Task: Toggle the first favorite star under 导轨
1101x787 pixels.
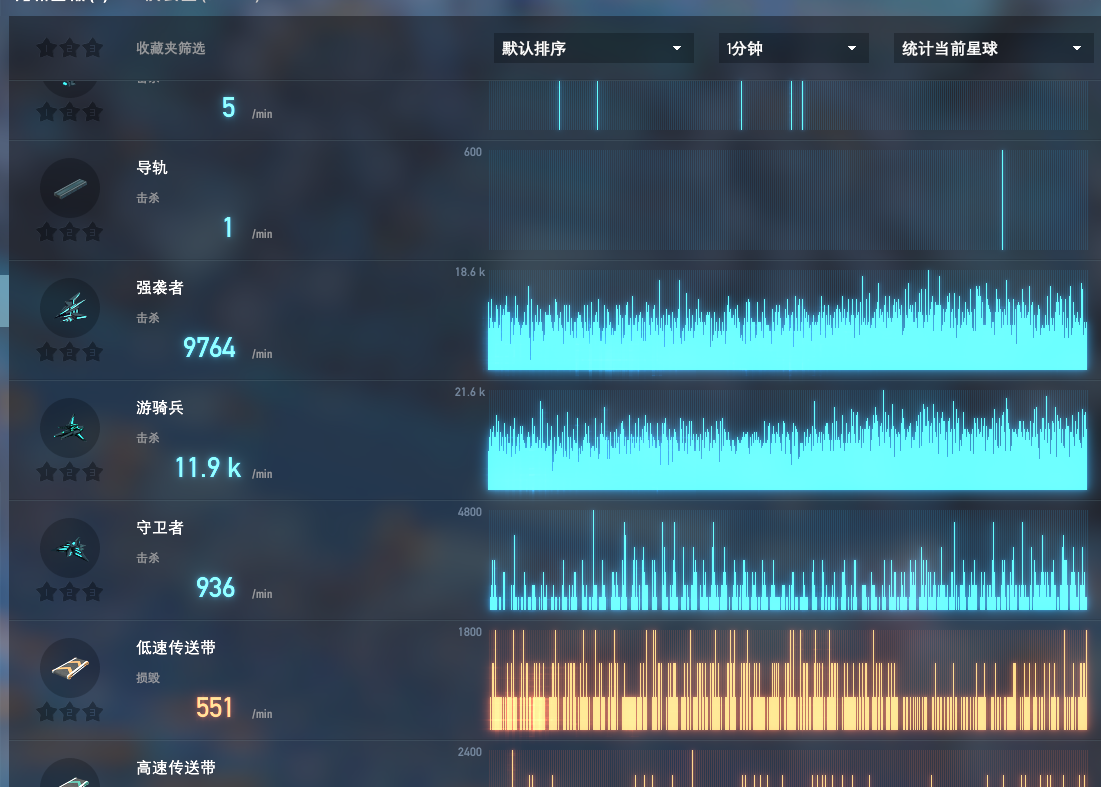Action: point(45,233)
